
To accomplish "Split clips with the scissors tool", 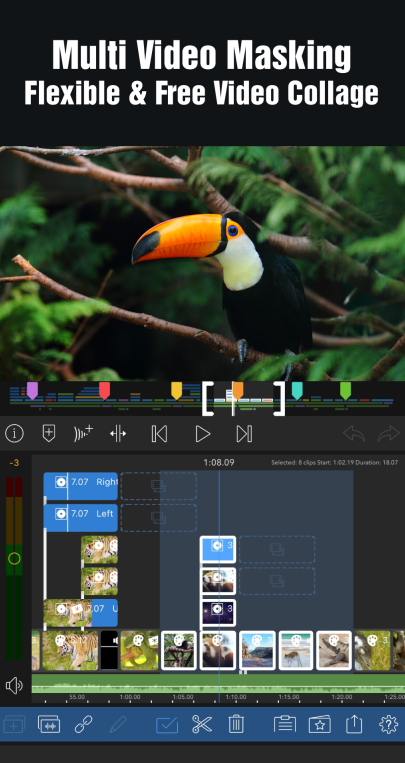I will tap(202, 724).
